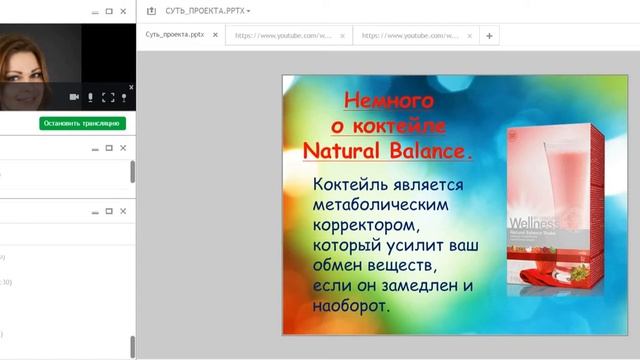
Task: Click the slide text 'метаболическим'
Action: point(380,204)
